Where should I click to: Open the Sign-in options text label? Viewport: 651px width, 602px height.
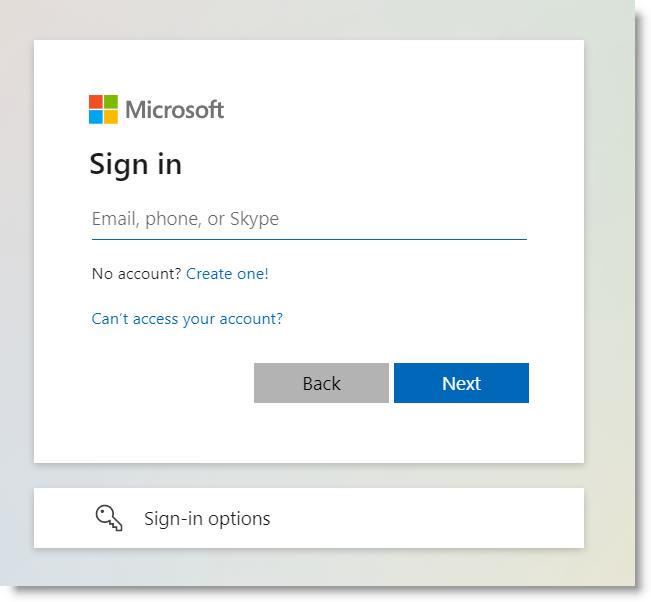point(207,519)
